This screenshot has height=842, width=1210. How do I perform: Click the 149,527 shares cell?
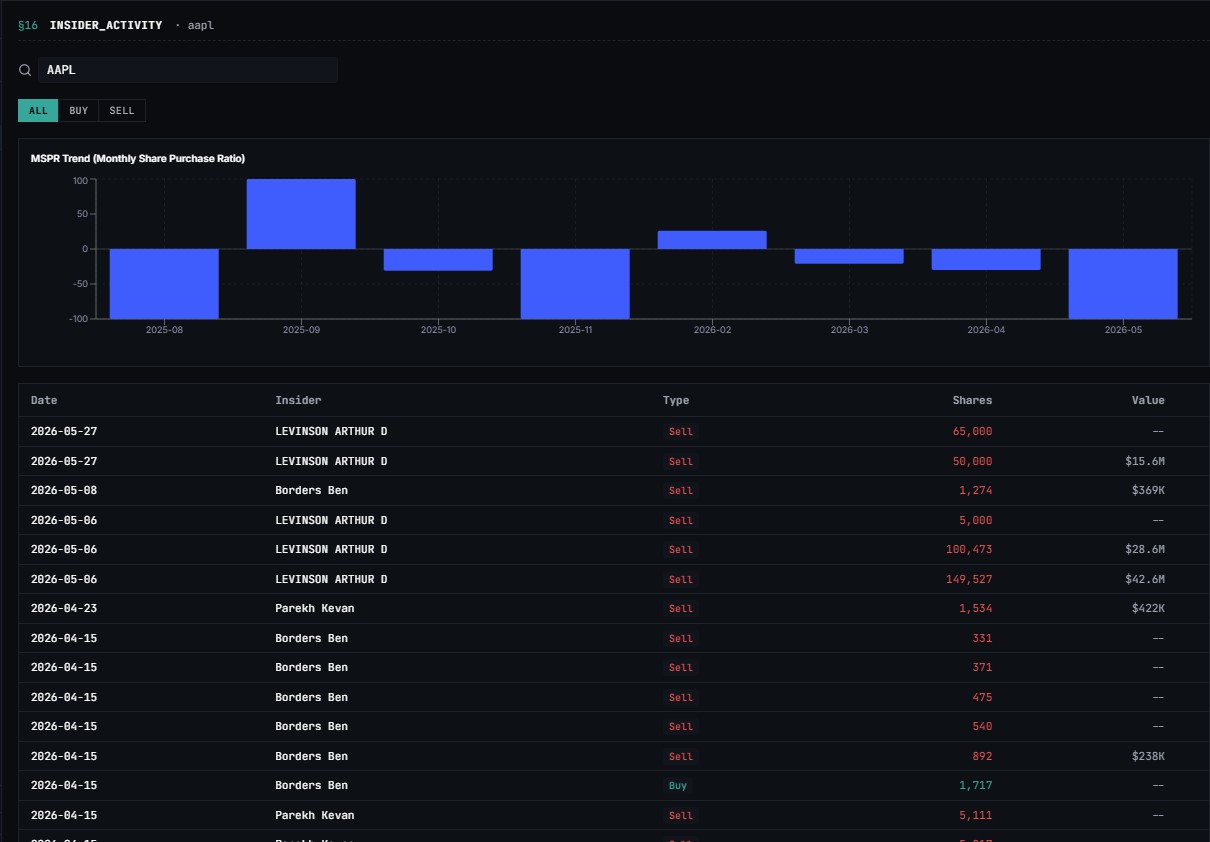[x=969, y=579]
